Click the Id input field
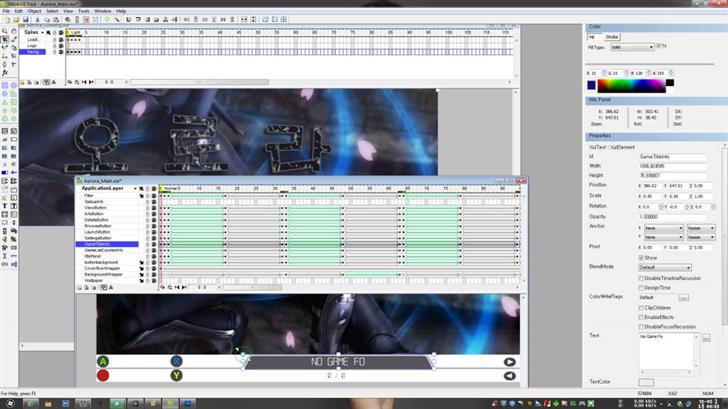Image resolution: width=728 pixels, height=409 pixels. pyautogui.click(x=672, y=157)
